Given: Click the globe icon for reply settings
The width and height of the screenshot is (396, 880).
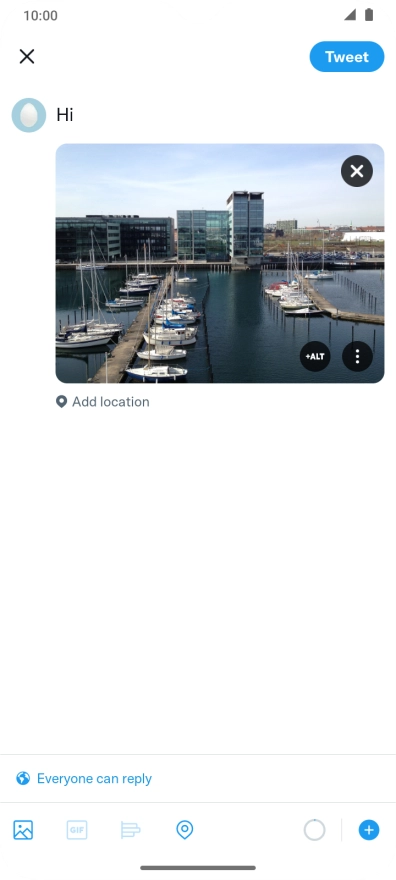Looking at the screenshot, I should click(23, 778).
